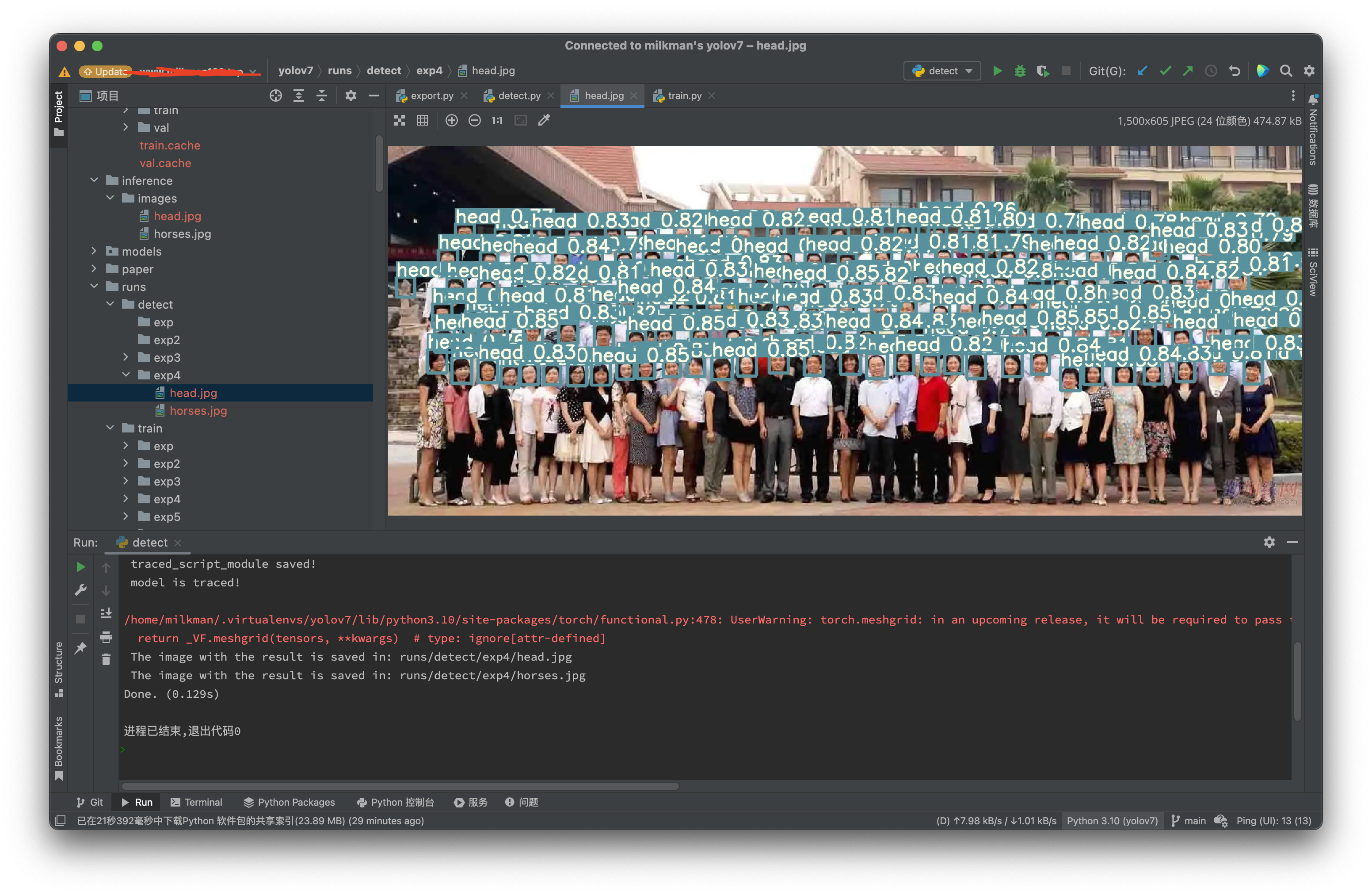Click zoom out on image viewer
This screenshot has height=895, width=1372.
pos(474,120)
